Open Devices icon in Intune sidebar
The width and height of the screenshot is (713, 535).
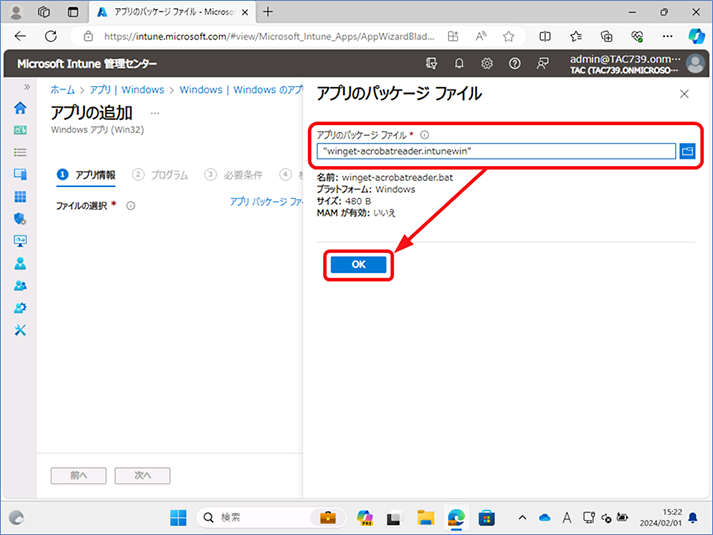point(20,174)
